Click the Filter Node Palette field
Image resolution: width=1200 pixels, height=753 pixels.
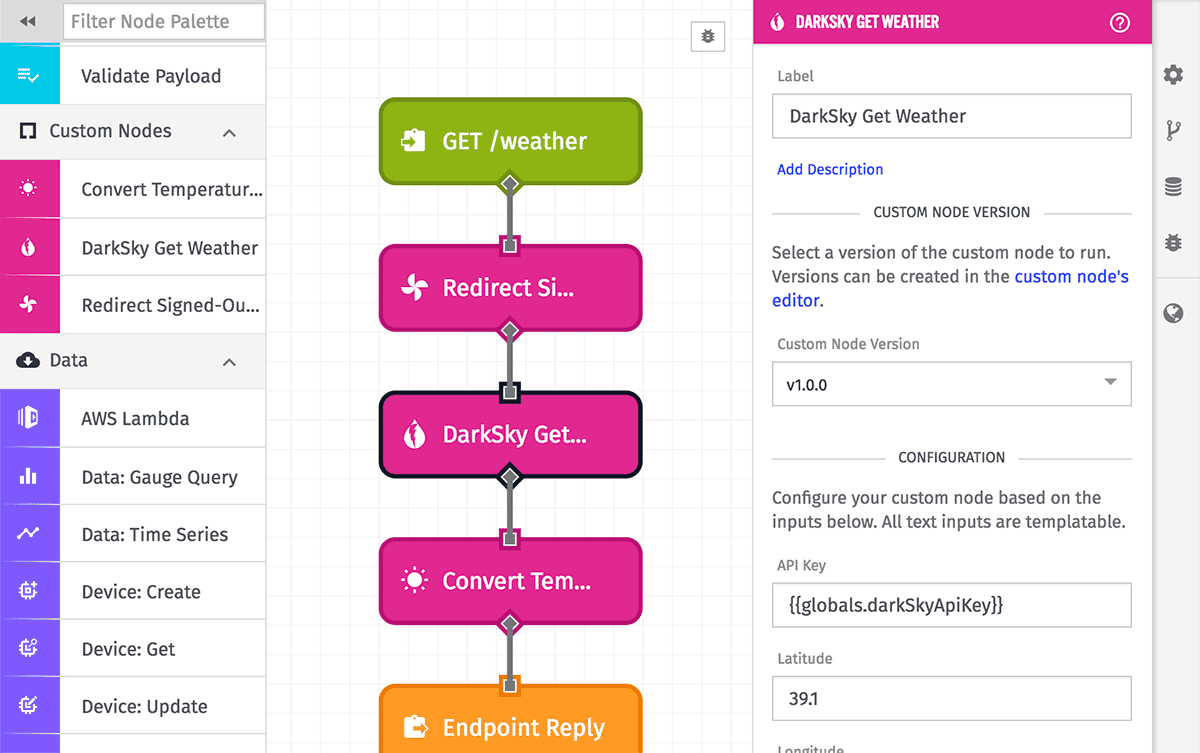click(164, 21)
